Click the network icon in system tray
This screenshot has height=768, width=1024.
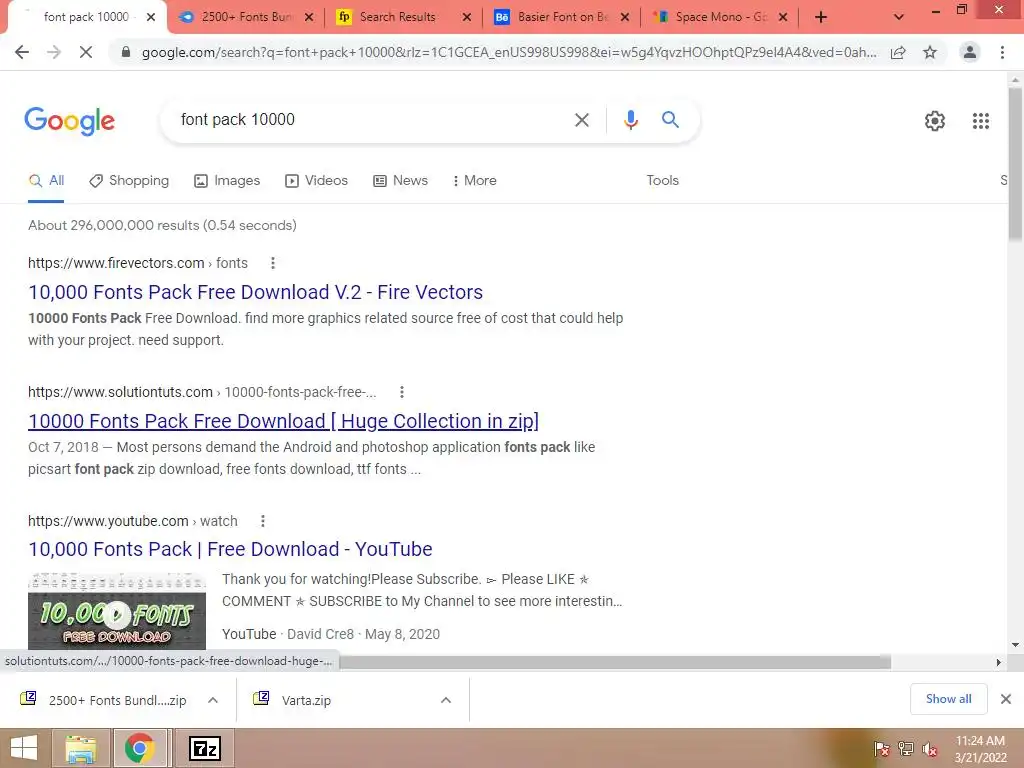click(x=905, y=749)
